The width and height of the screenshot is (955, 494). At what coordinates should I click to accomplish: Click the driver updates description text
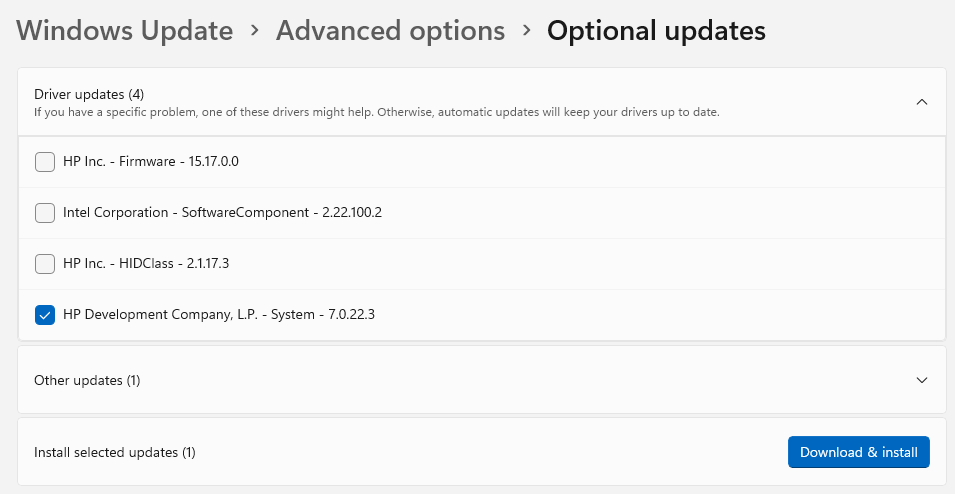(x=376, y=112)
